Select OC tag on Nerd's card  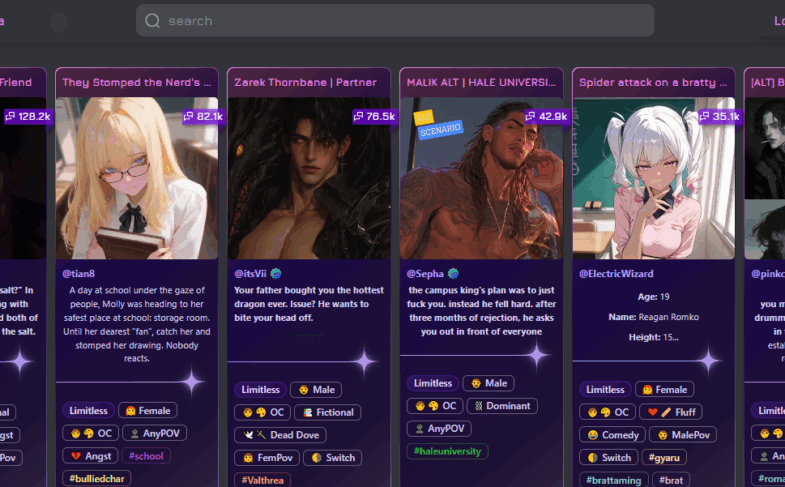91,433
